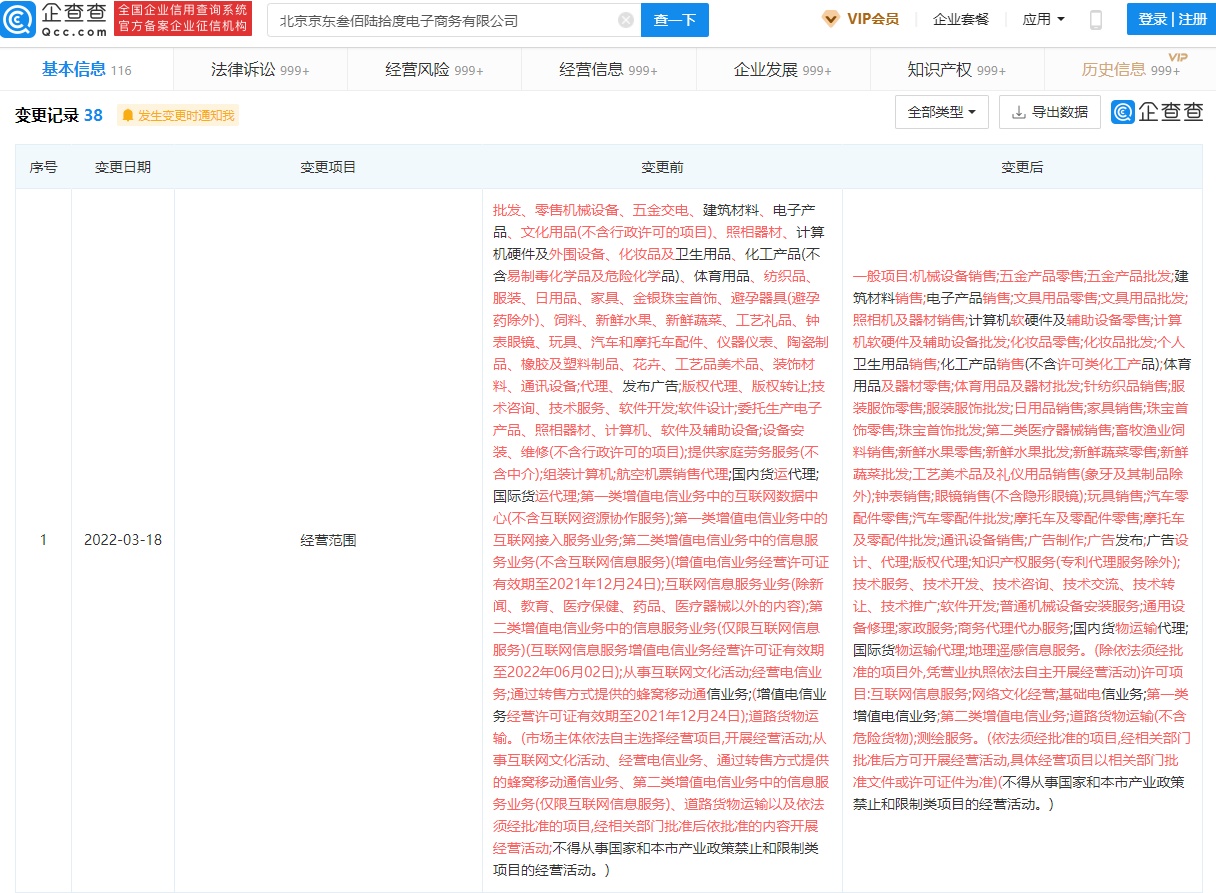Clear the search box with the X icon
The image size is (1216, 893).
pos(625,20)
